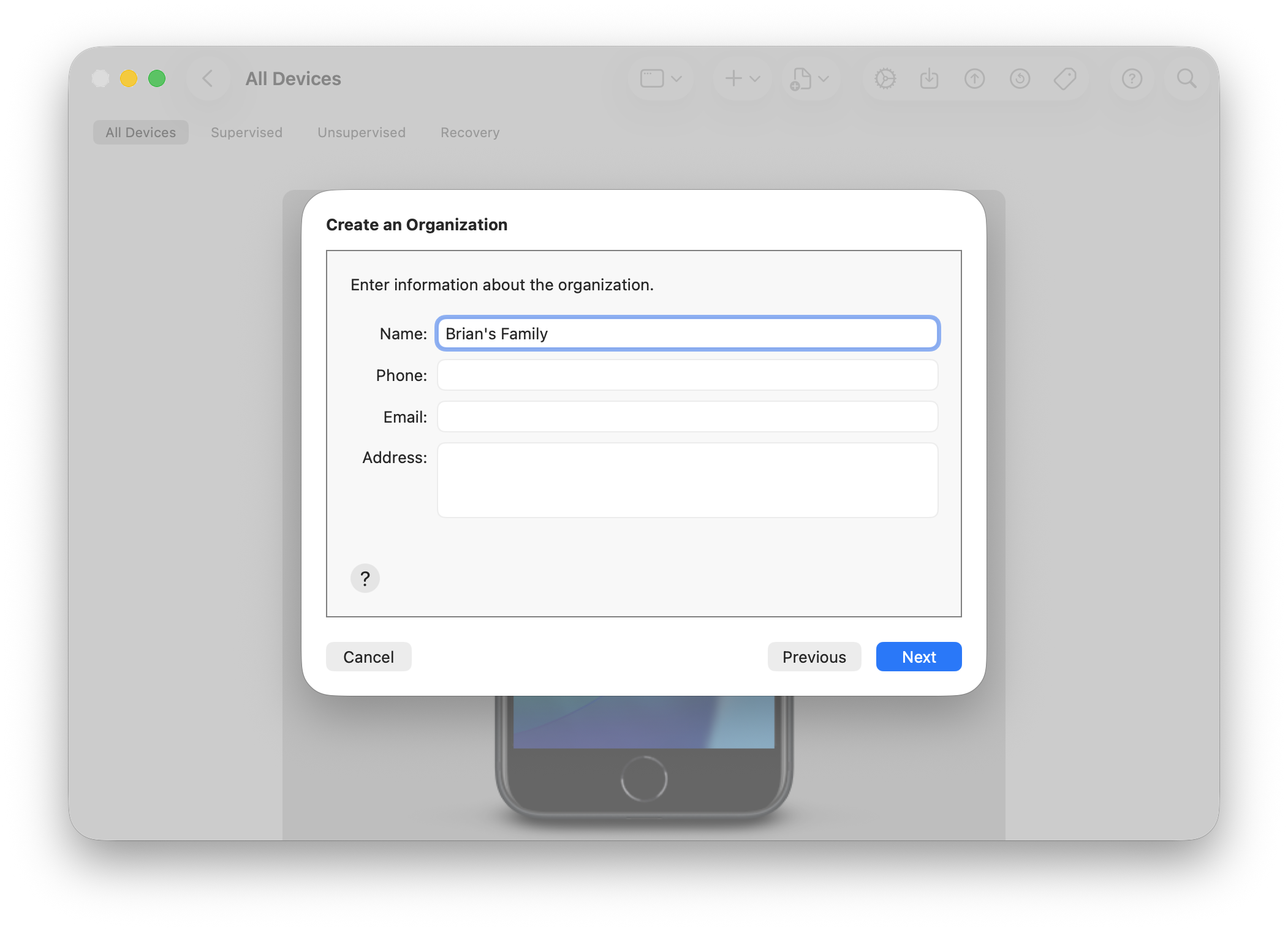Click into the Address text area
1288x931 pixels.
(x=688, y=480)
